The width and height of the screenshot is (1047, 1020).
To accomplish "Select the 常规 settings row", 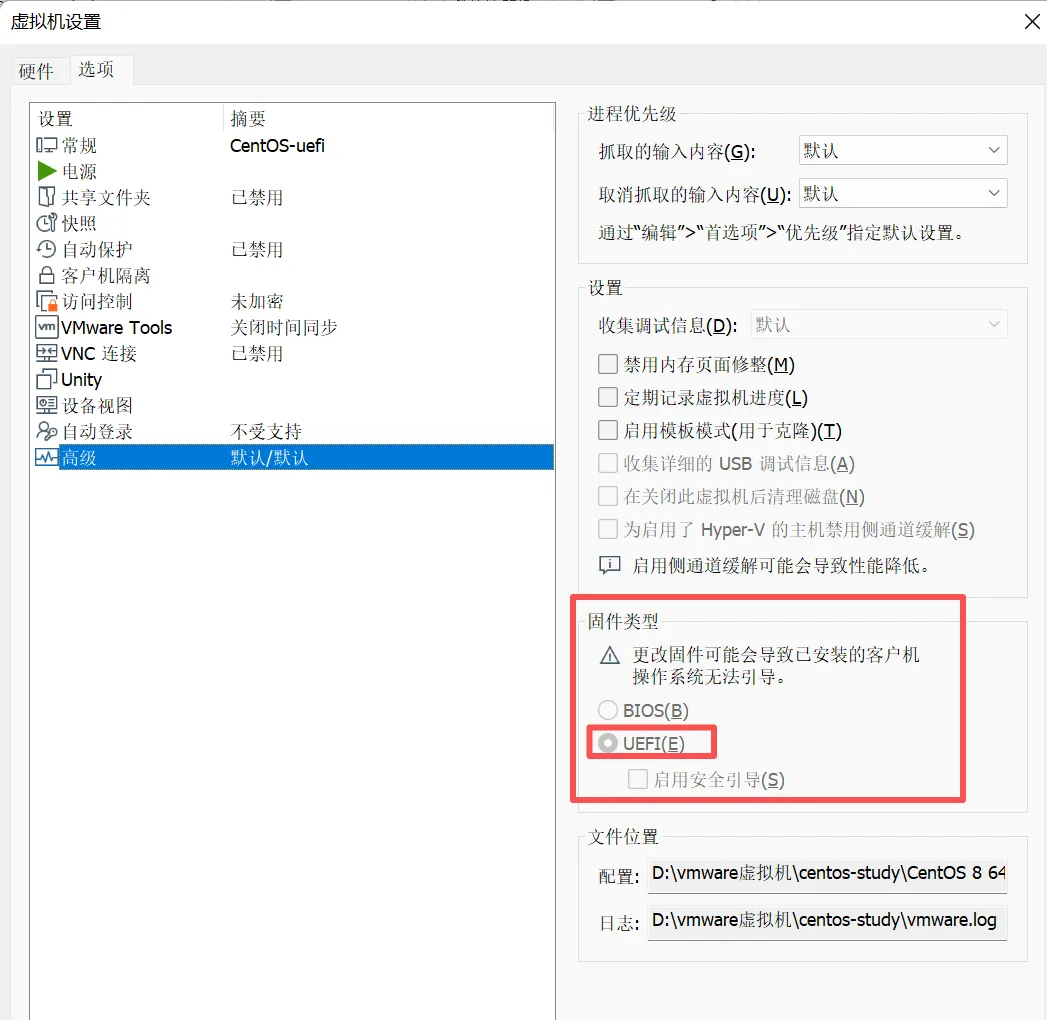I will (x=294, y=145).
